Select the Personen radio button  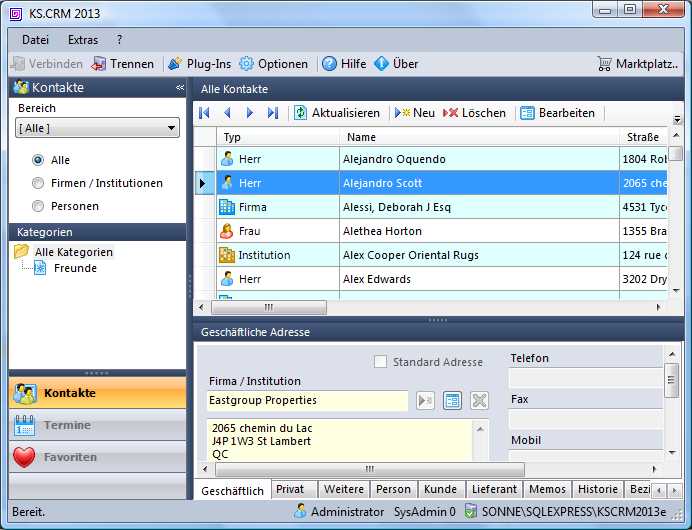(x=38, y=206)
